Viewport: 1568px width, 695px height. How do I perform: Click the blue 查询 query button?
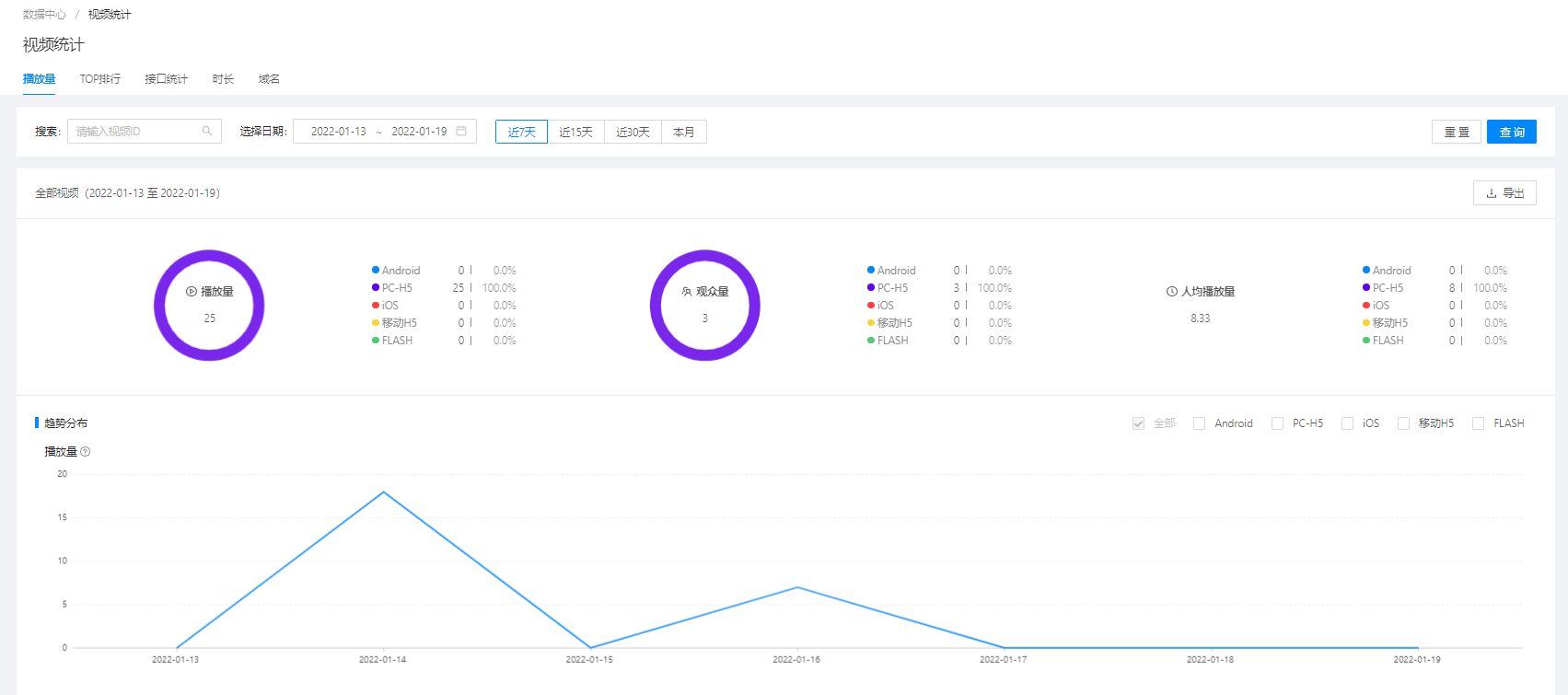tap(1512, 132)
